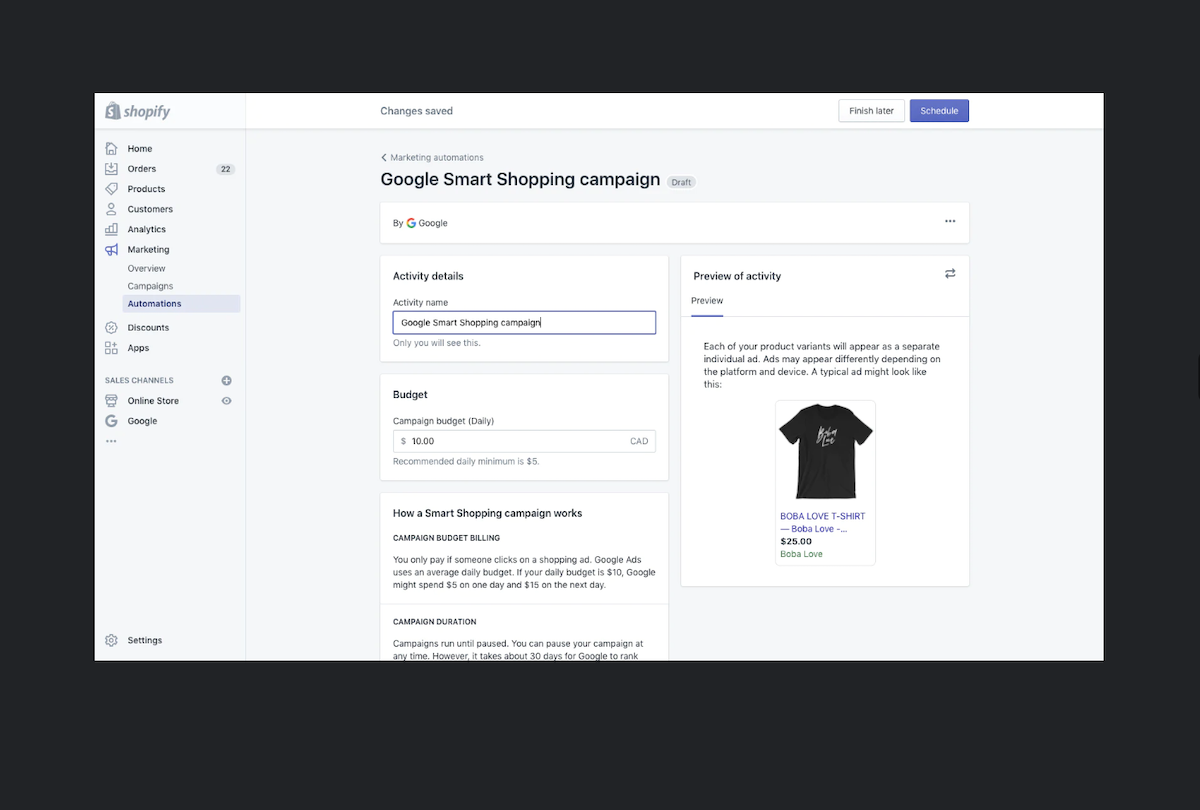Open Apps page
The width and height of the screenshot is (1200, 810).
pos(138,348)
